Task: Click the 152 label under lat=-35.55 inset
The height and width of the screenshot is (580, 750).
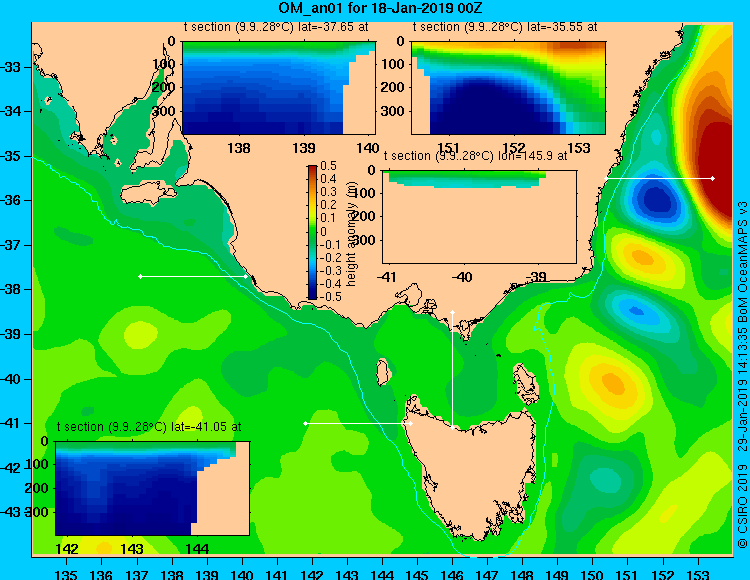Action: [514, 148]
